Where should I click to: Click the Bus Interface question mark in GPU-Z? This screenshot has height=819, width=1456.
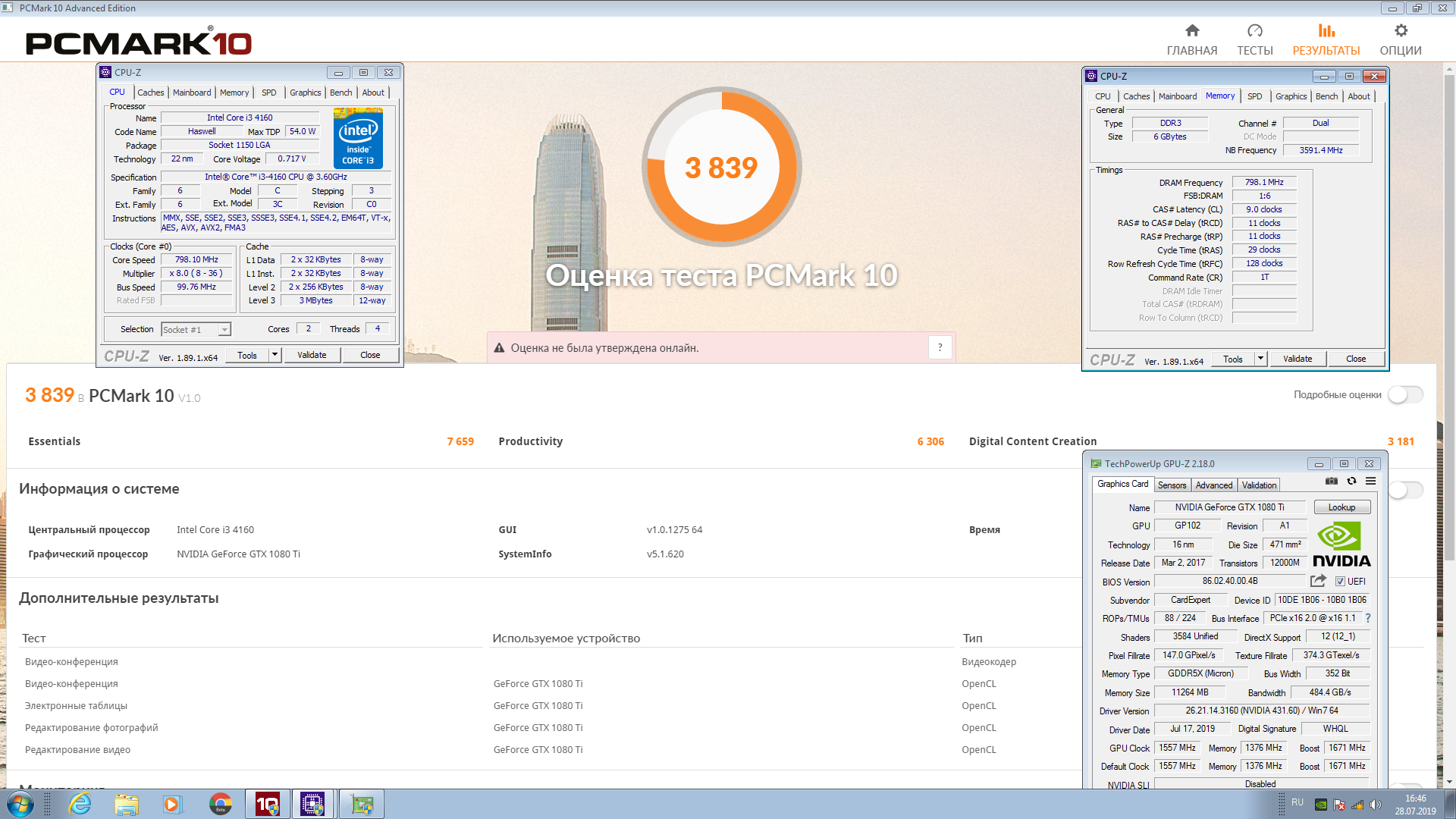pos(1368,618)
